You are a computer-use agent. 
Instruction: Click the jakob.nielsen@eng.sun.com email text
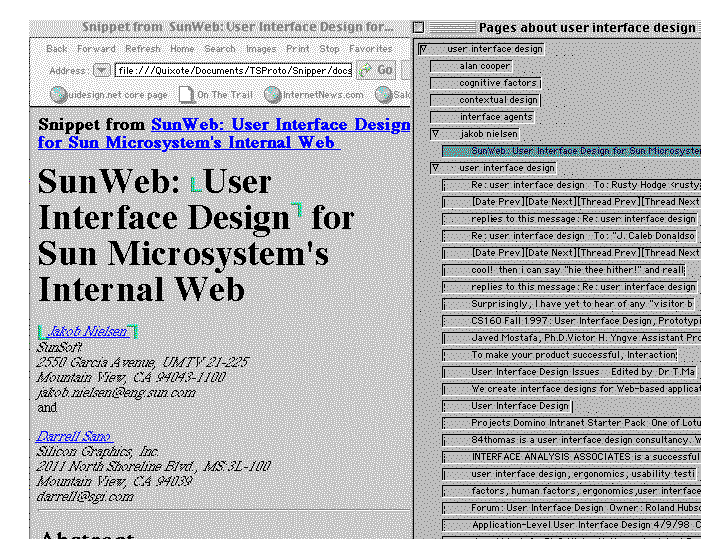click(x=116, y=393)
